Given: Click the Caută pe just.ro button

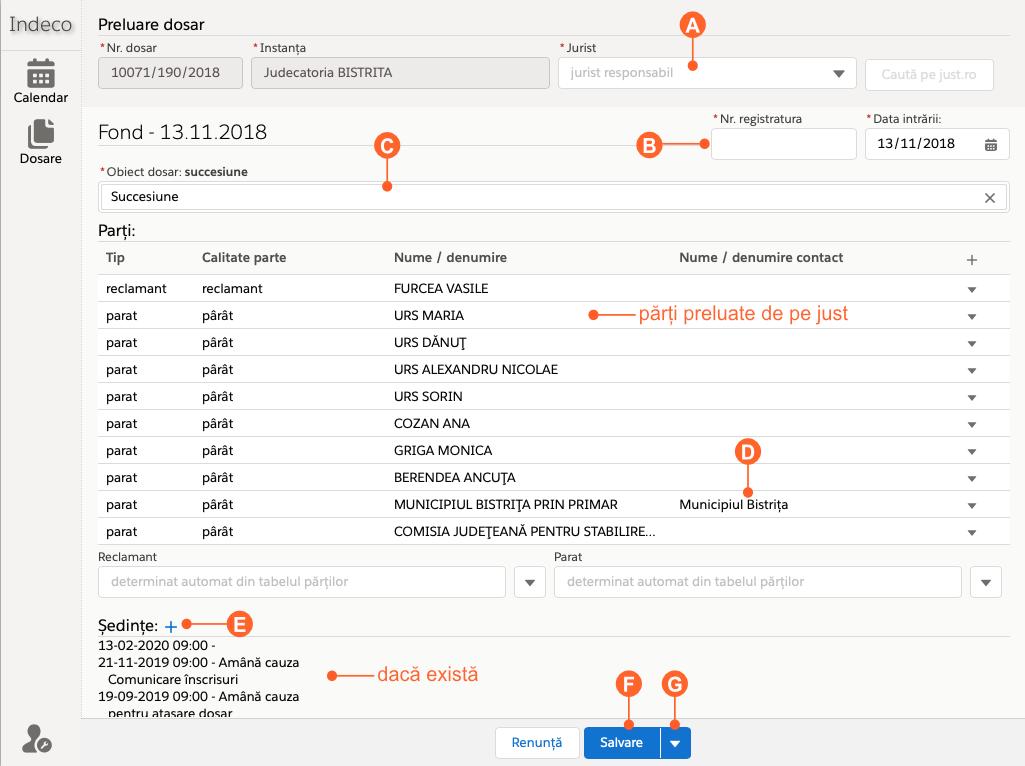Looking at the screenshot, I should tap(929, 74).
